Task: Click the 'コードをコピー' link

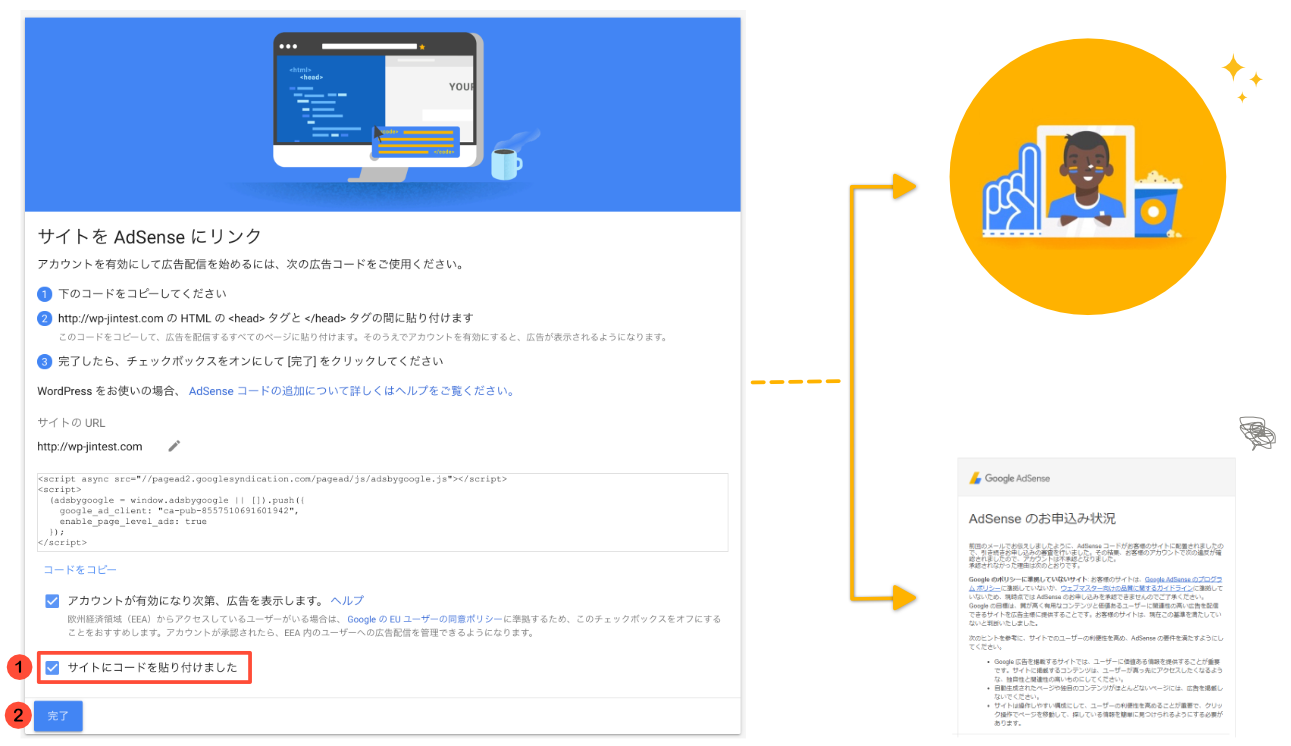Action: [x=80, y=569]
